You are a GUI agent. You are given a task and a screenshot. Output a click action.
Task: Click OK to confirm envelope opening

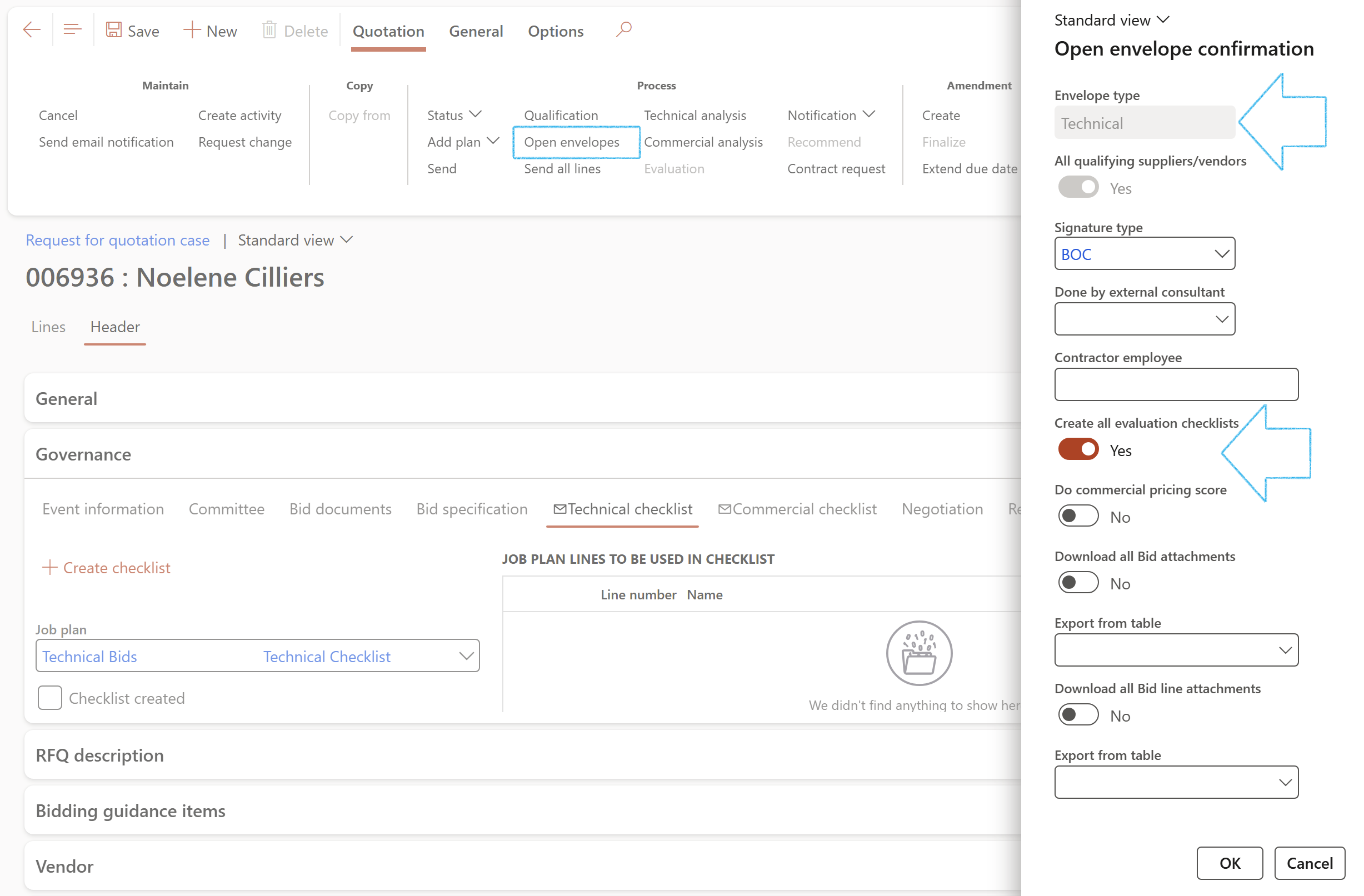coord(1230,863)
